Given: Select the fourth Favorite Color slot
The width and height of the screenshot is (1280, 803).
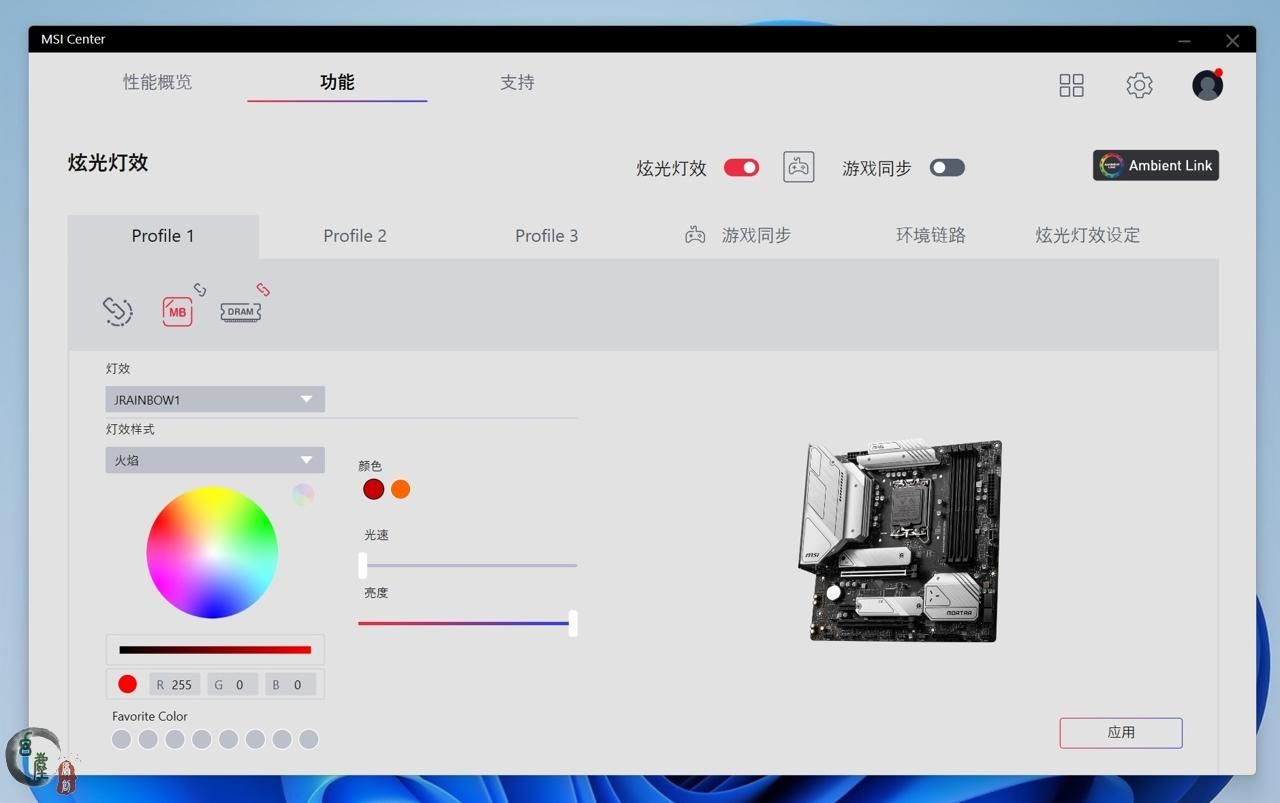Looking at the screenshot, I should point(202,739).
